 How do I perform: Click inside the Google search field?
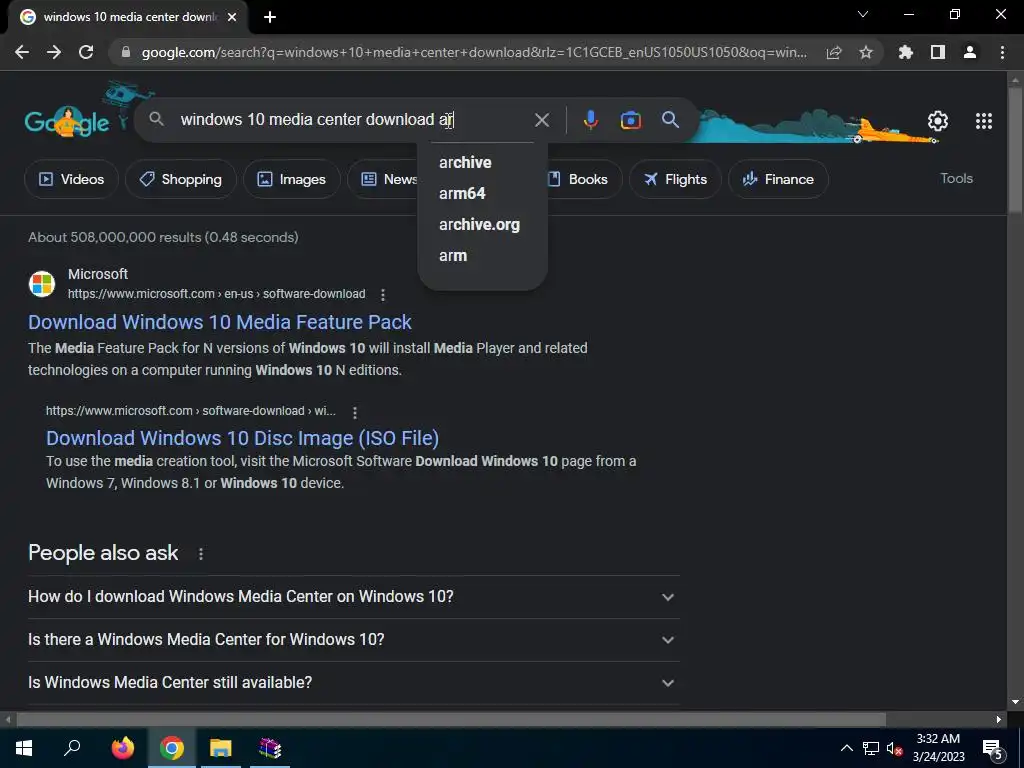coord(353,120)
